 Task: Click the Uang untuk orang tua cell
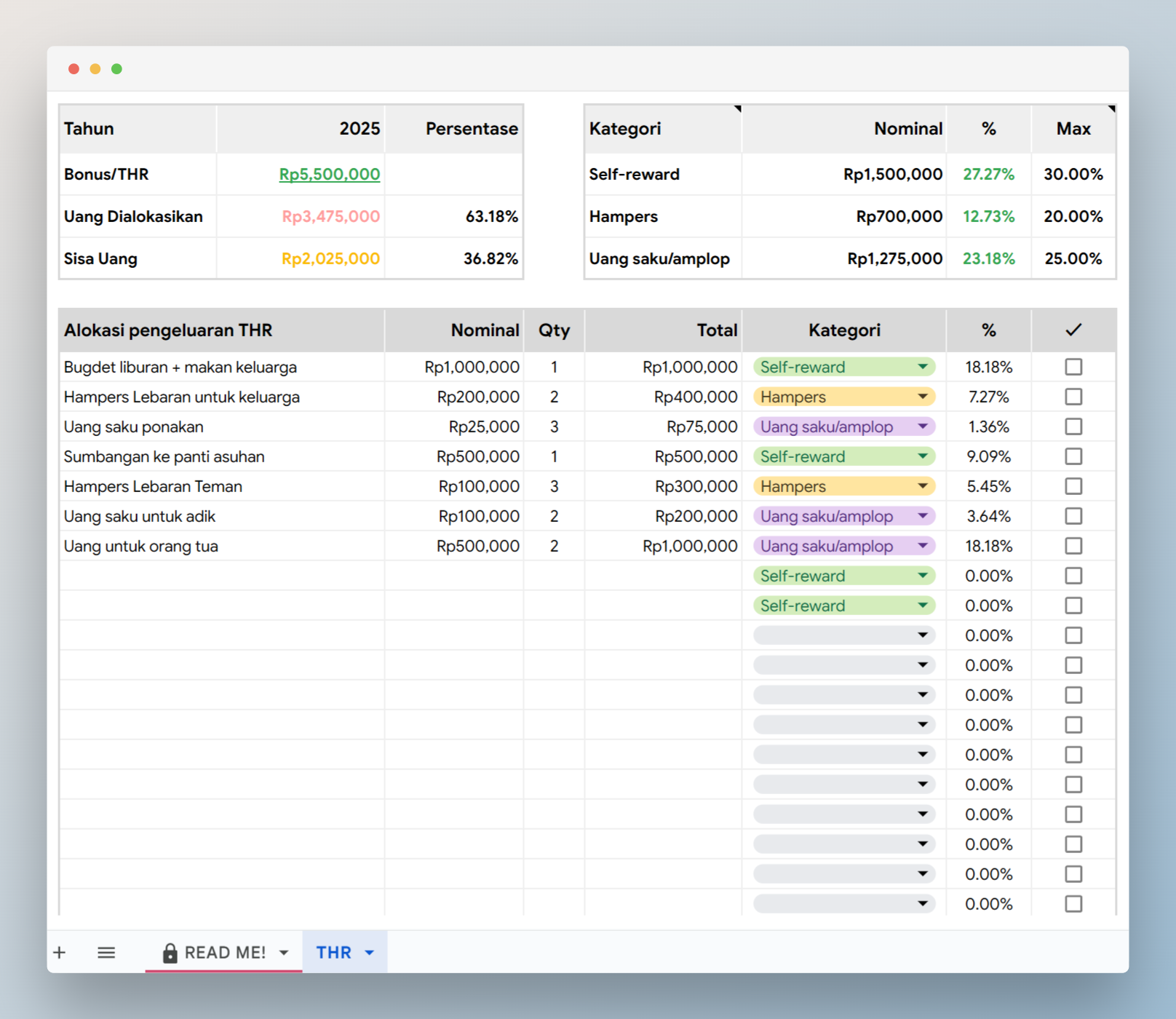pos(221,546)
